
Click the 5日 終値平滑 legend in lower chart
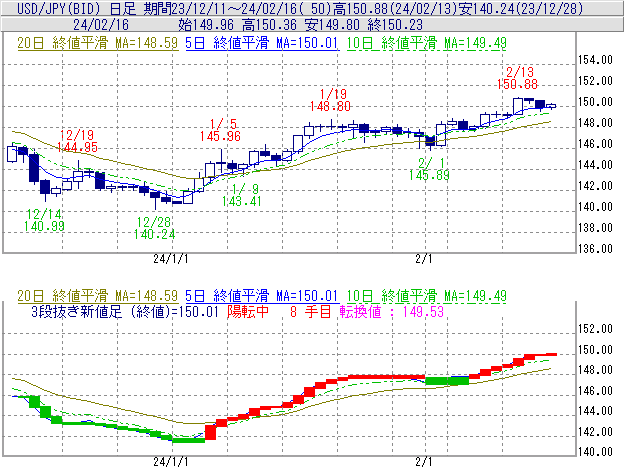[x=262, y=296]
